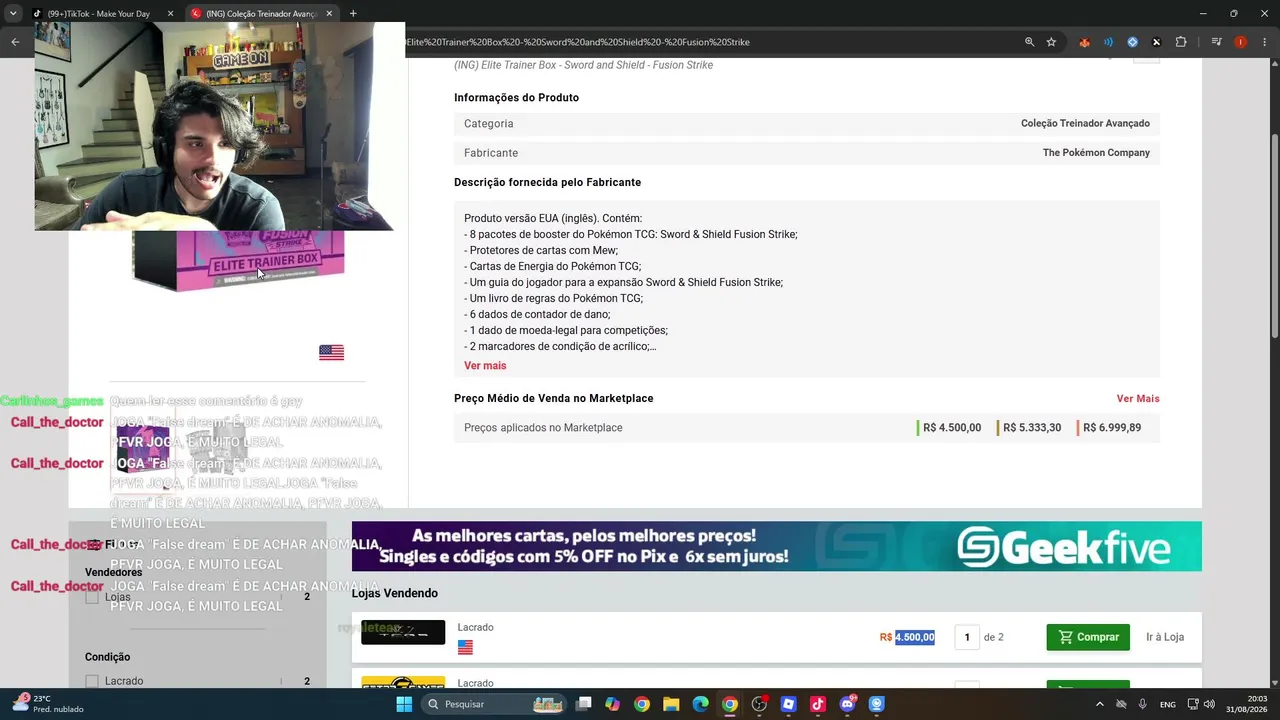
Task: Select the average price R$ 5.333,30
Action: 1032,428
